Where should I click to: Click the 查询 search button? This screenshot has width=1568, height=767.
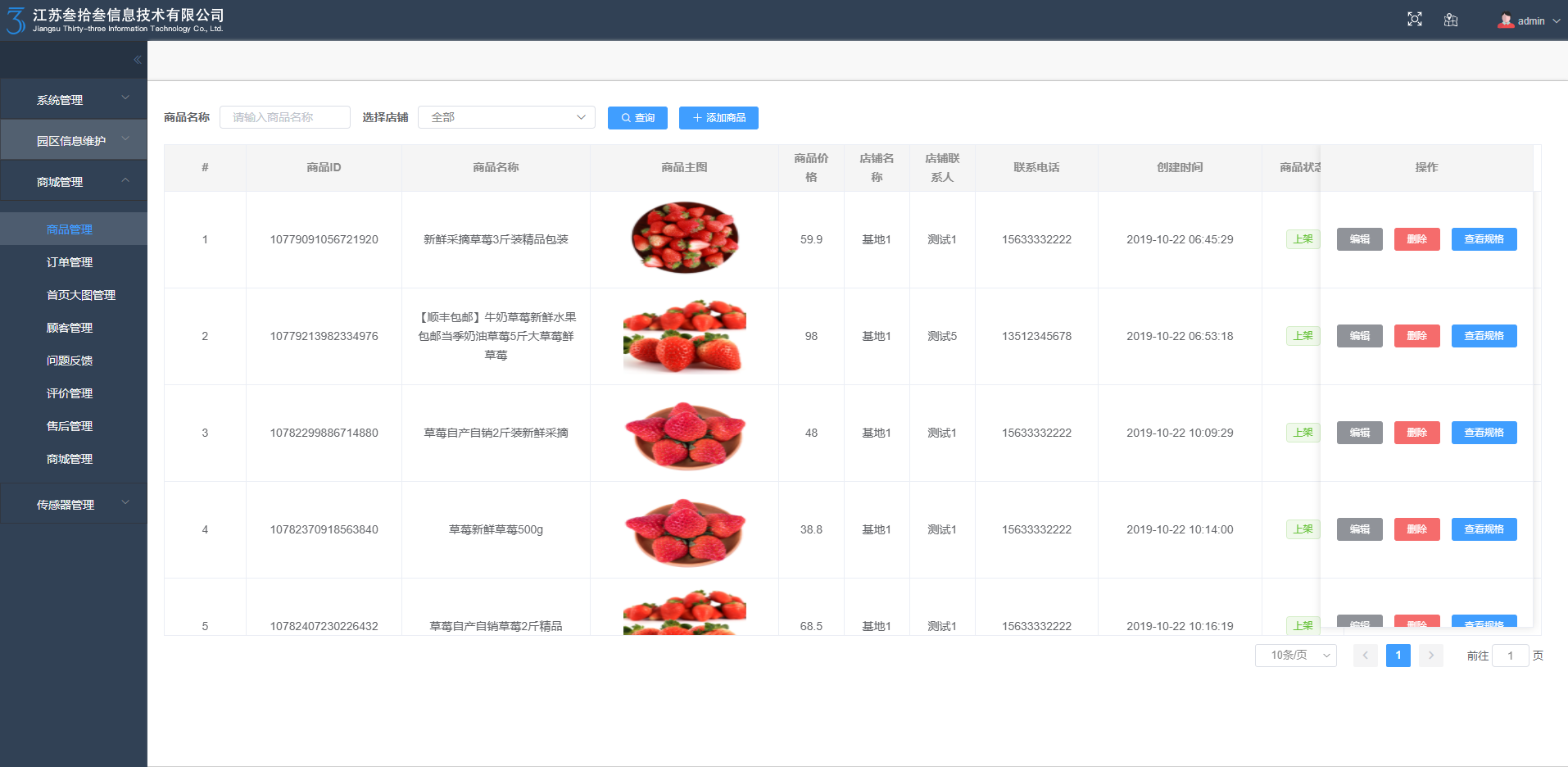coord(637,118)
